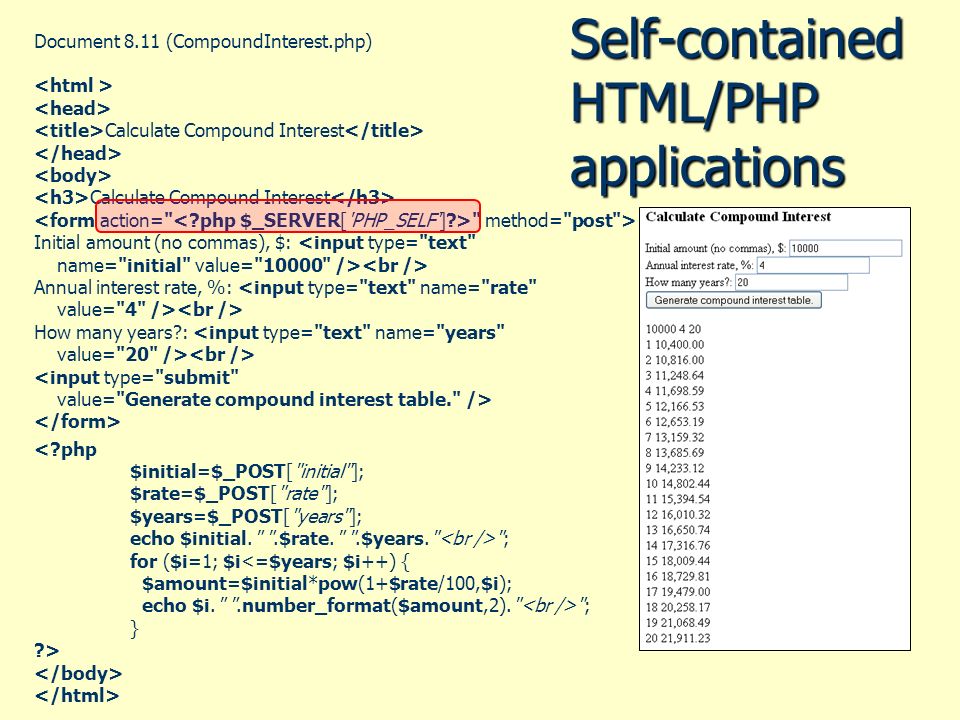Viewport: 960px width, 720px height.
Task: Click the output row '3 11,248.64'
Action: [x=675, y=375]
